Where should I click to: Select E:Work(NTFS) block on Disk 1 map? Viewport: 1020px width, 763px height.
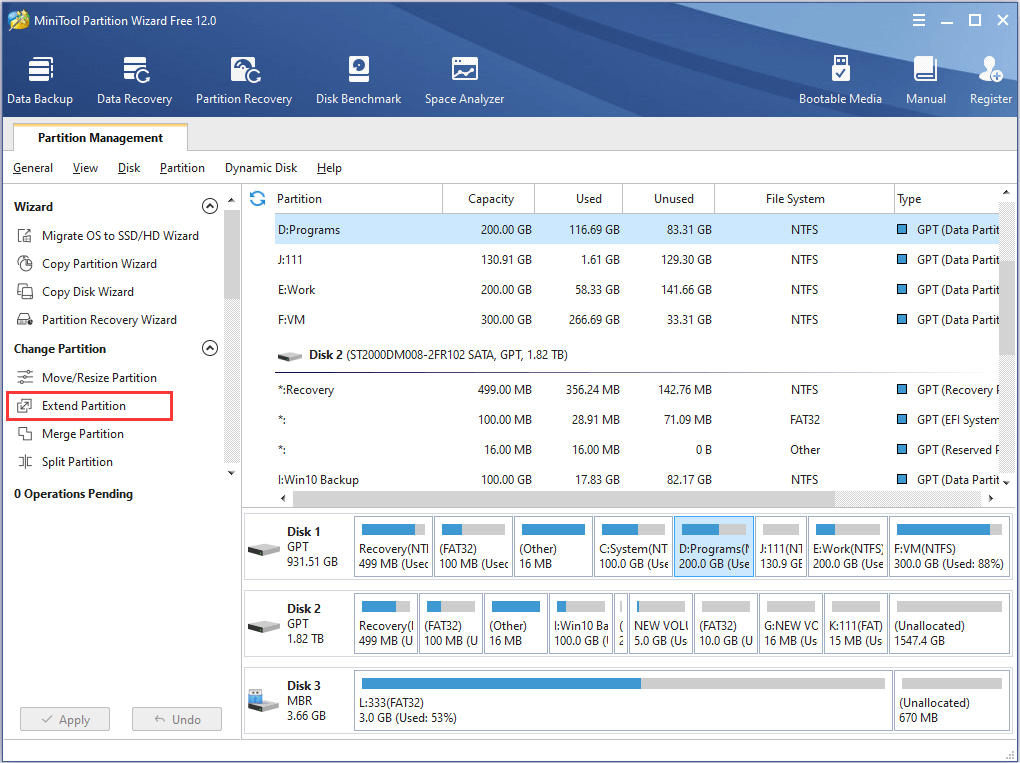coord(848,546)
